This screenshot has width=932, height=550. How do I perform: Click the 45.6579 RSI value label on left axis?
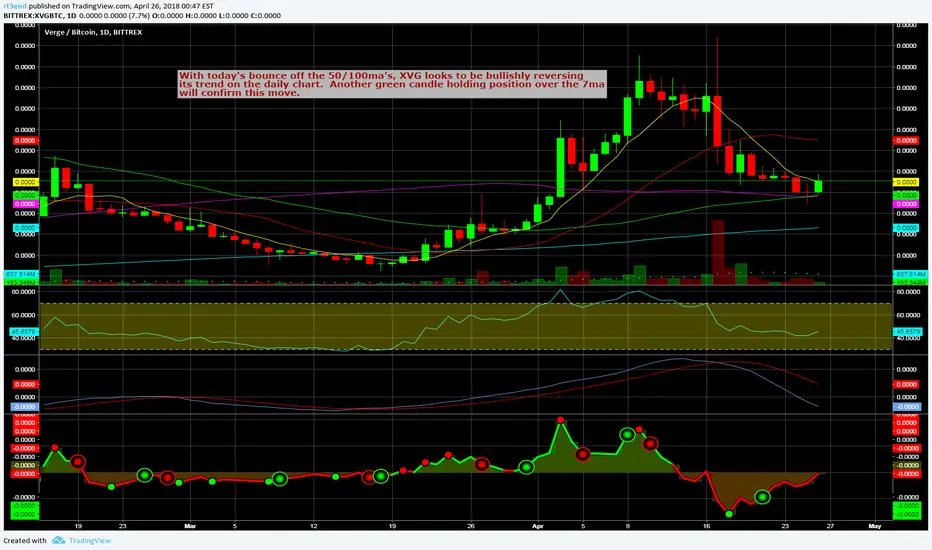coord(24,331)
